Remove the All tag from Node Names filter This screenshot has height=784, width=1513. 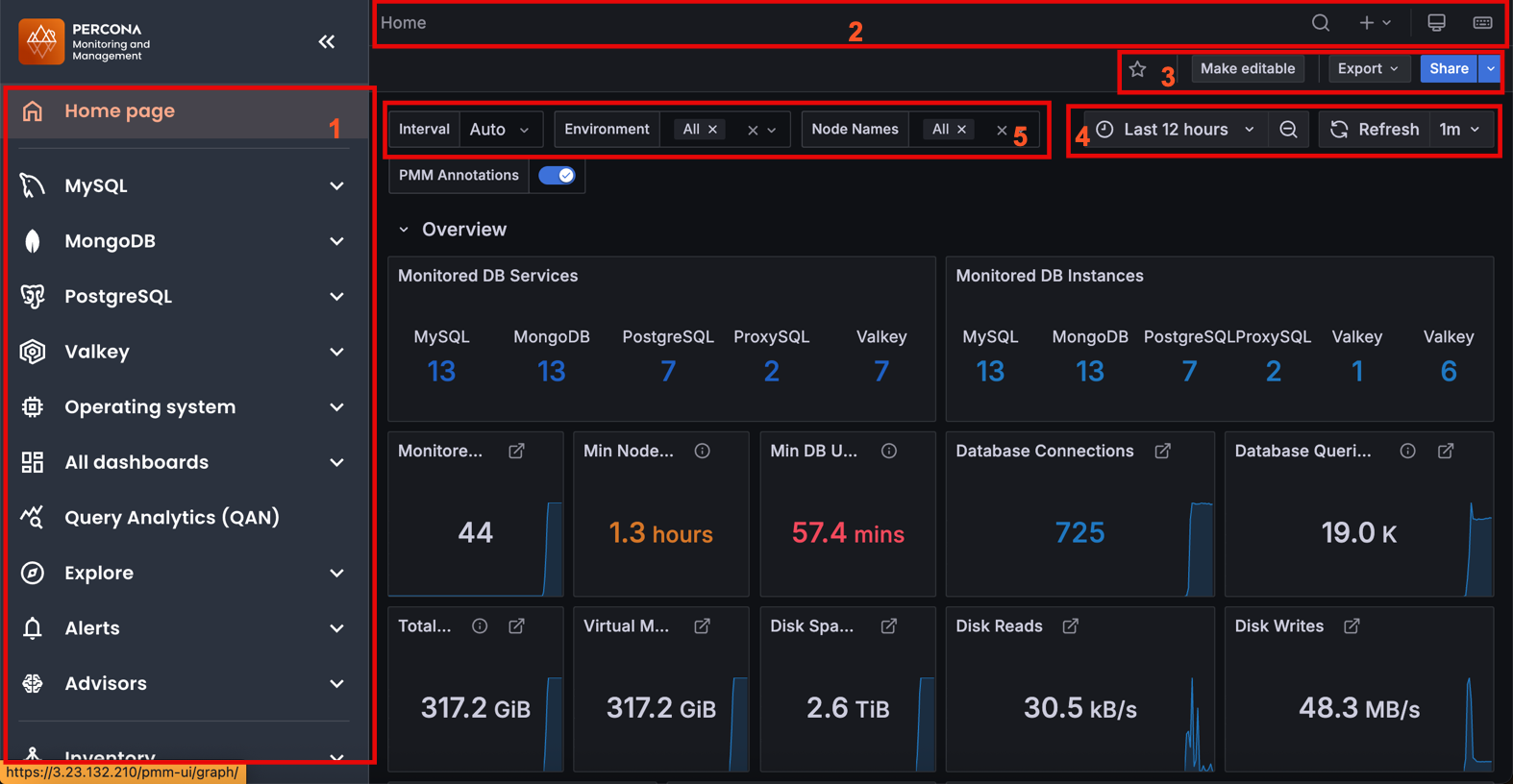(962, 130)
